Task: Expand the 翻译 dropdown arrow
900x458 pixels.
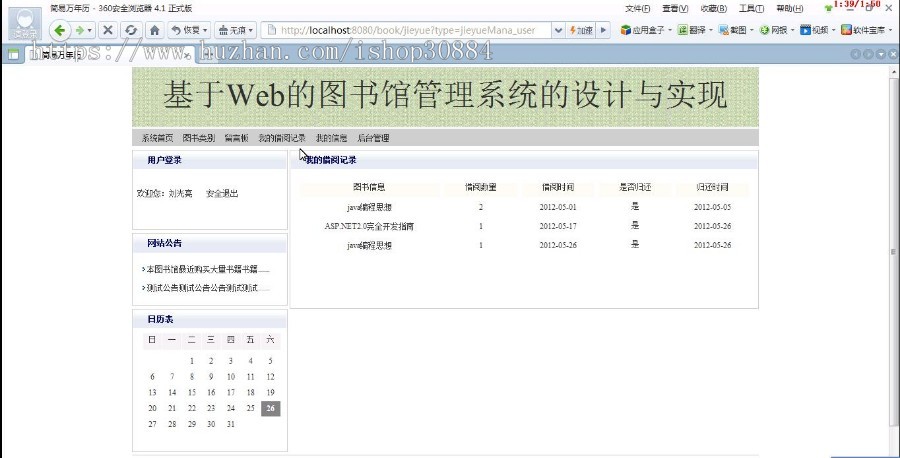Action: pyautogui.click(x=711, y=30)
